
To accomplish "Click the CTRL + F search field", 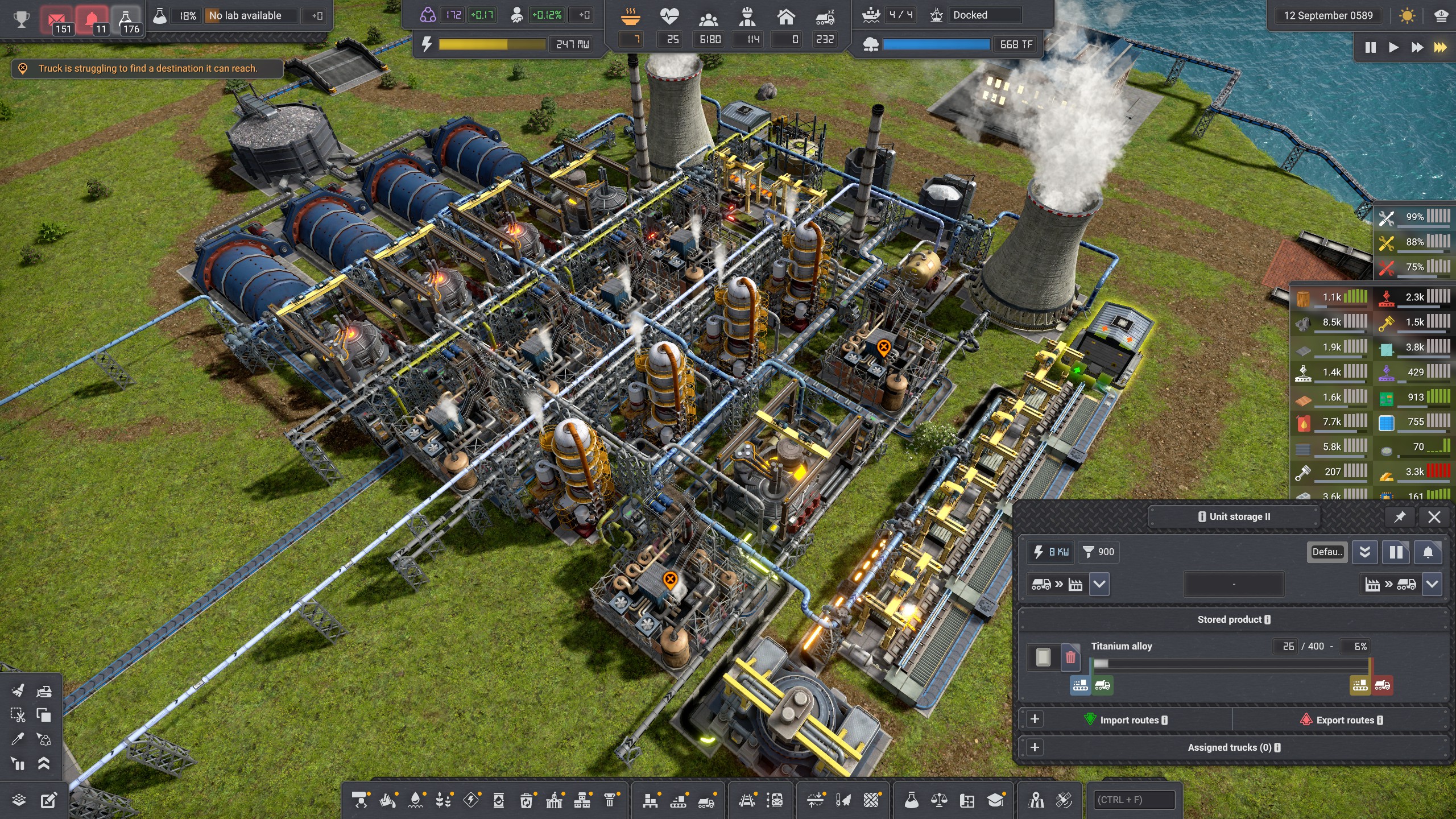I will tap(1134, 800).
